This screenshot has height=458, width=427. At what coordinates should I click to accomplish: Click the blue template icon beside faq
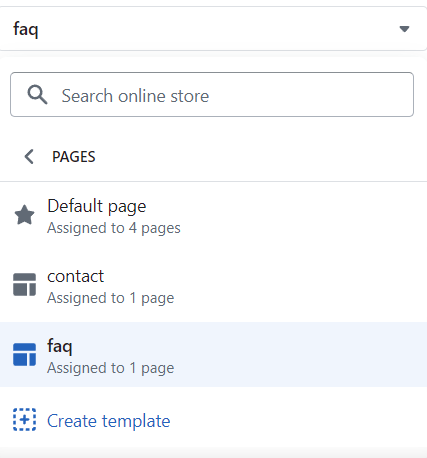coord(24,355)
